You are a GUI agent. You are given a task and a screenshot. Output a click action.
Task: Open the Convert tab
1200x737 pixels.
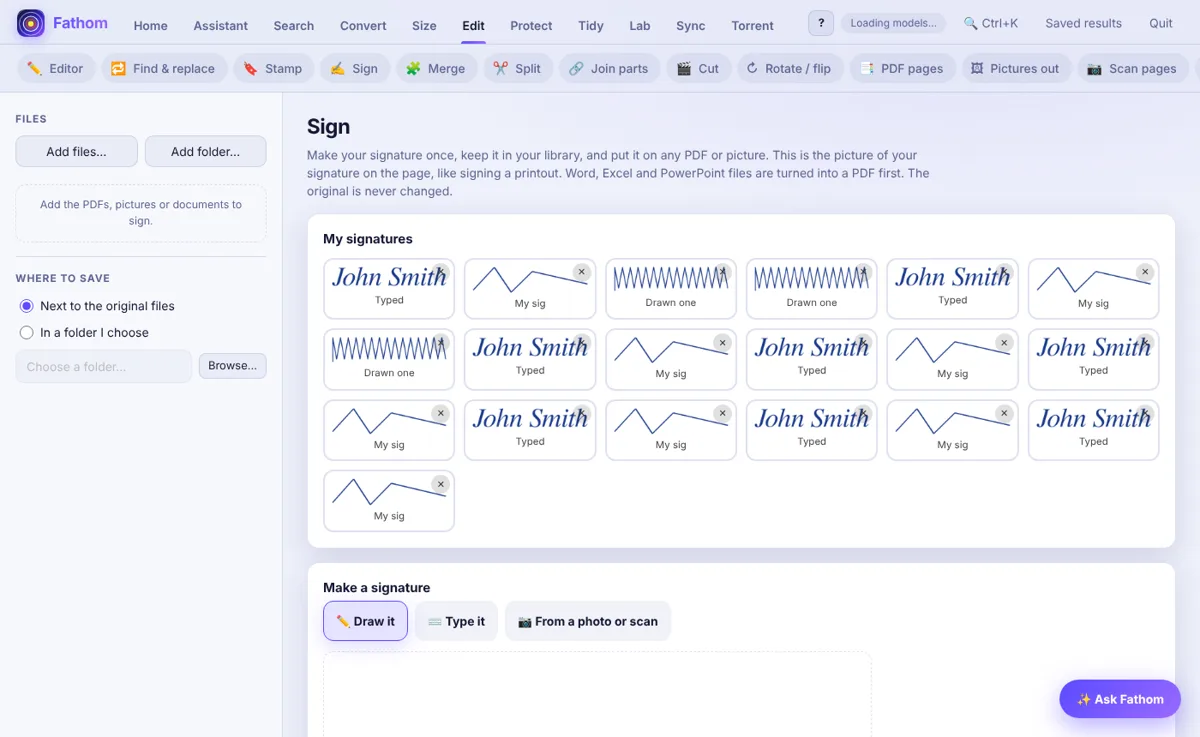click(x=363, y=25)
